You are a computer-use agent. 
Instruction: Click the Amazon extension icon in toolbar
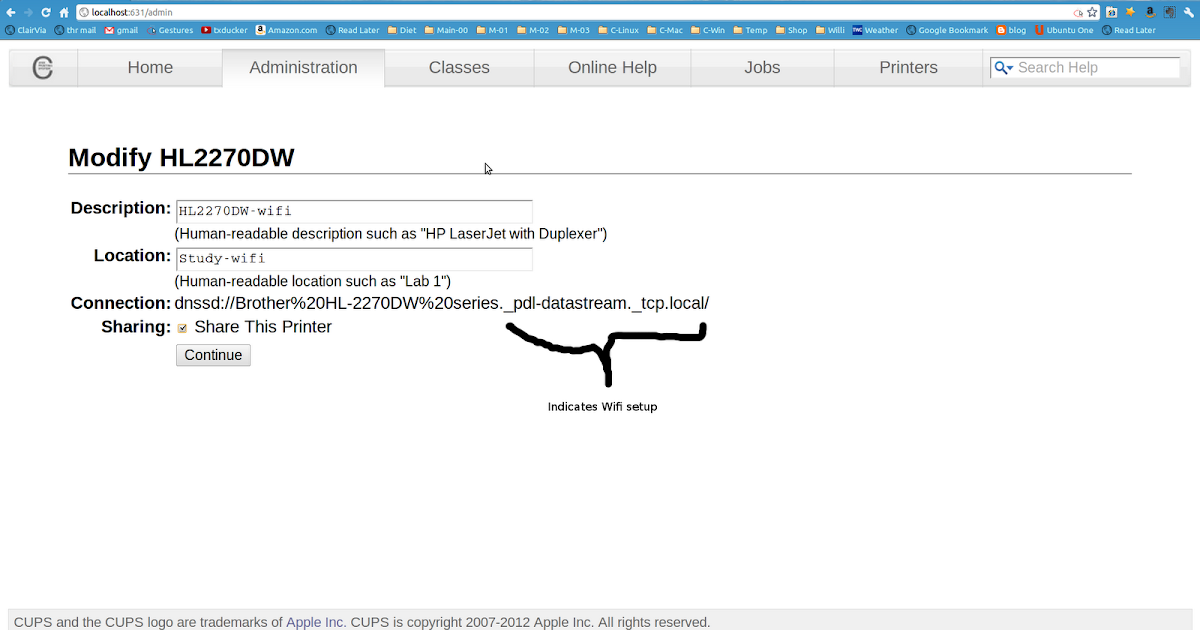coord(1150,12)
